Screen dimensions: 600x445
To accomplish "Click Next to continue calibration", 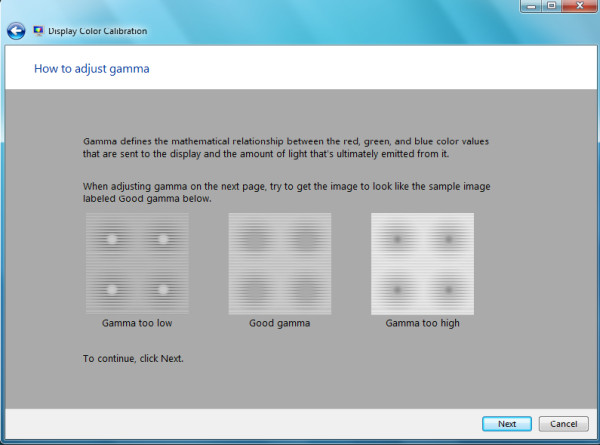I will click(507, 424).
